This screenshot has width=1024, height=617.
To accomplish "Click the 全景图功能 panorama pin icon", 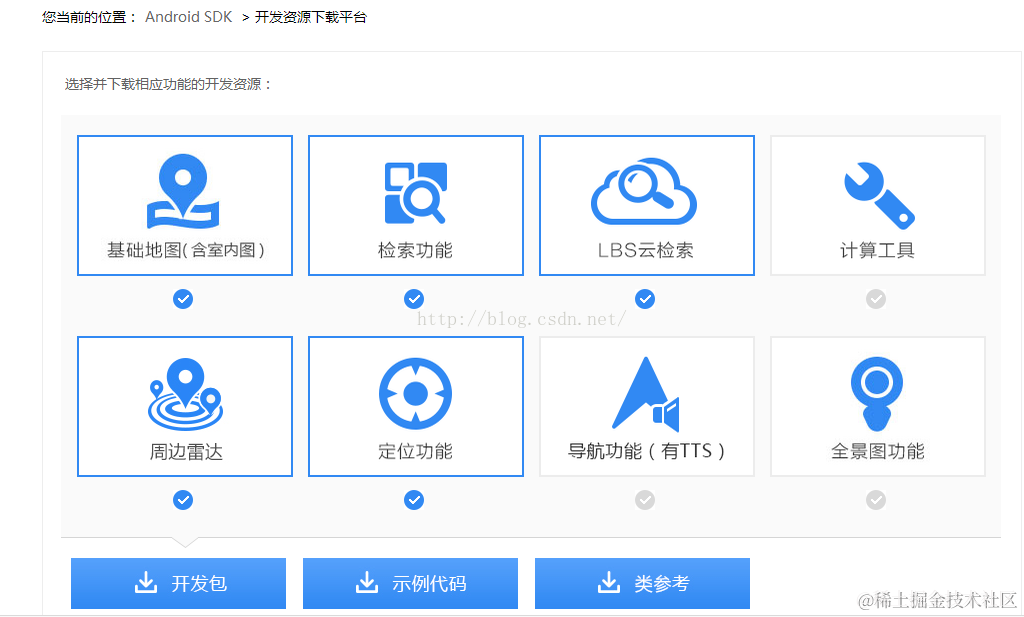I will click(x=877, y=394).
